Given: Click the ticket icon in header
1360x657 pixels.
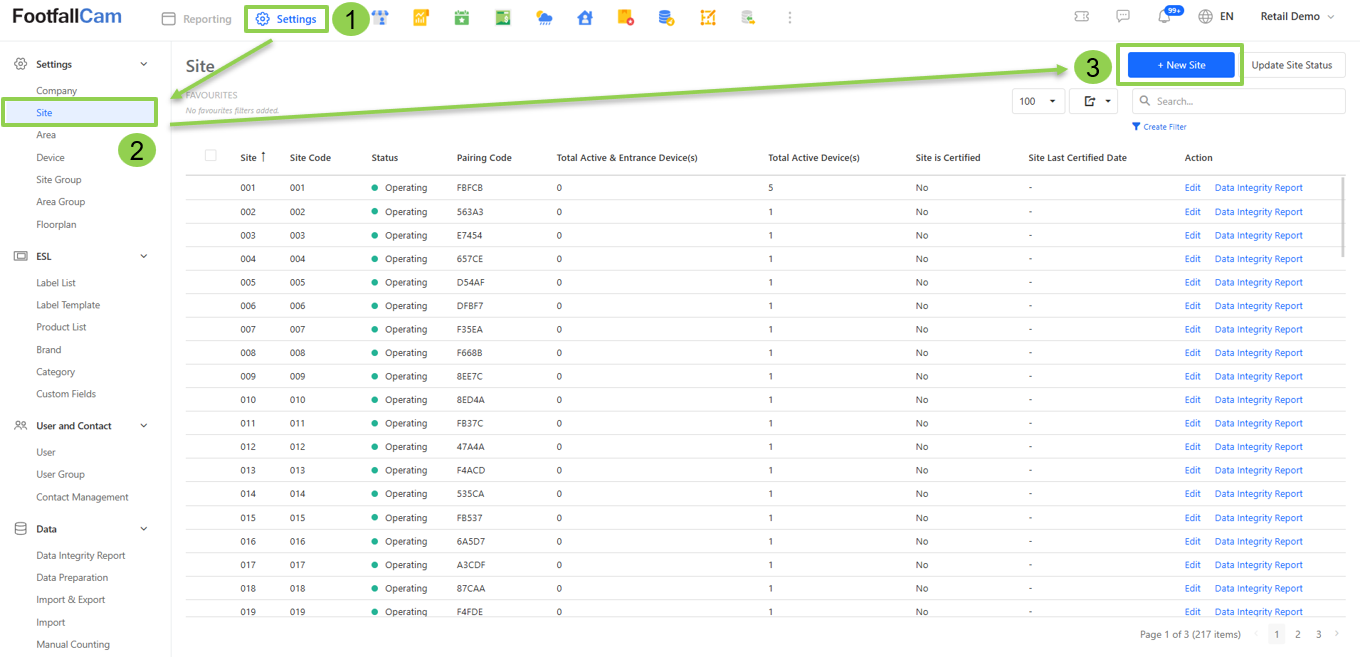Looking at the screenshot, I should coord(1081,17).
